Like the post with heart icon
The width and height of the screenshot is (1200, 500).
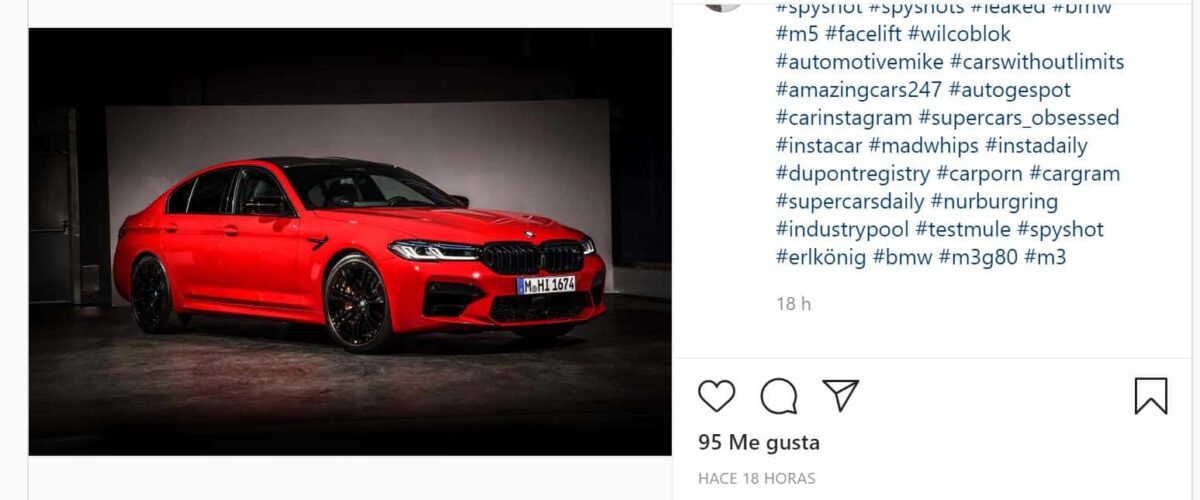click(x=716, y=396)
